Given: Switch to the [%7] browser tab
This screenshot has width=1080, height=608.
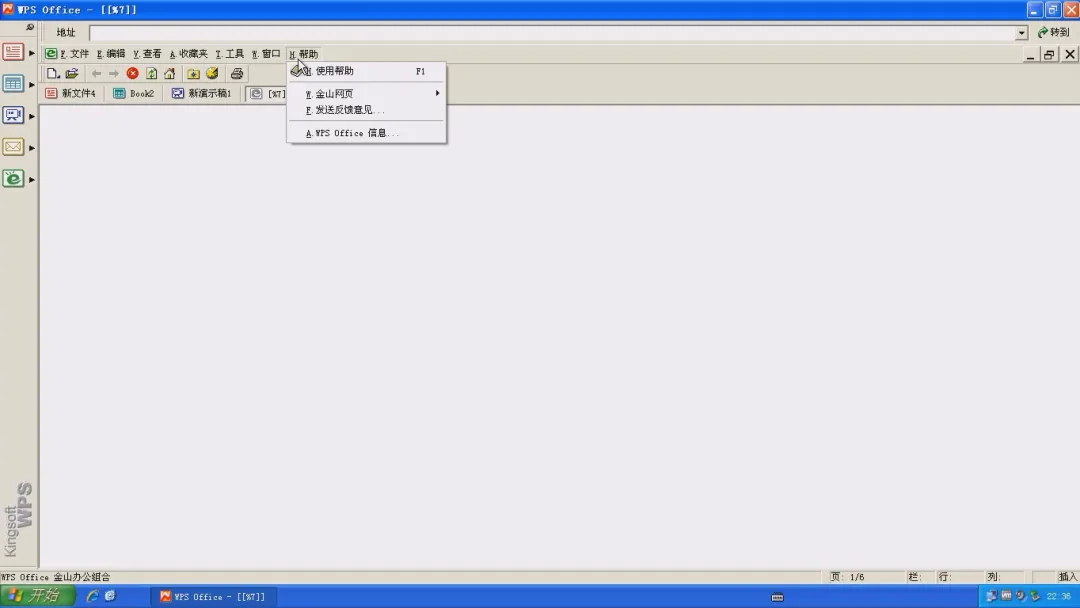Looking at the screenshot, I should pyautogui.click(x=268, y=94).
